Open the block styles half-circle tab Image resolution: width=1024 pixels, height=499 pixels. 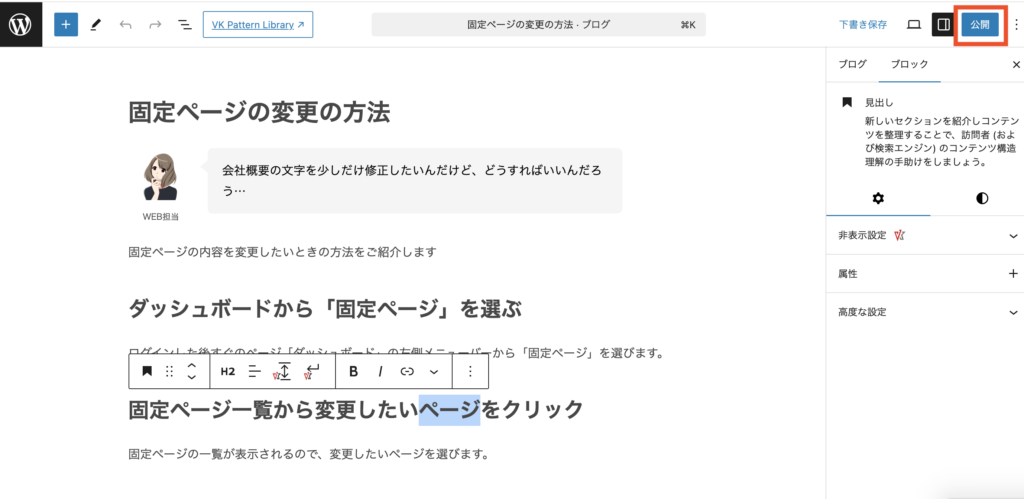click(x=981, y=198)
